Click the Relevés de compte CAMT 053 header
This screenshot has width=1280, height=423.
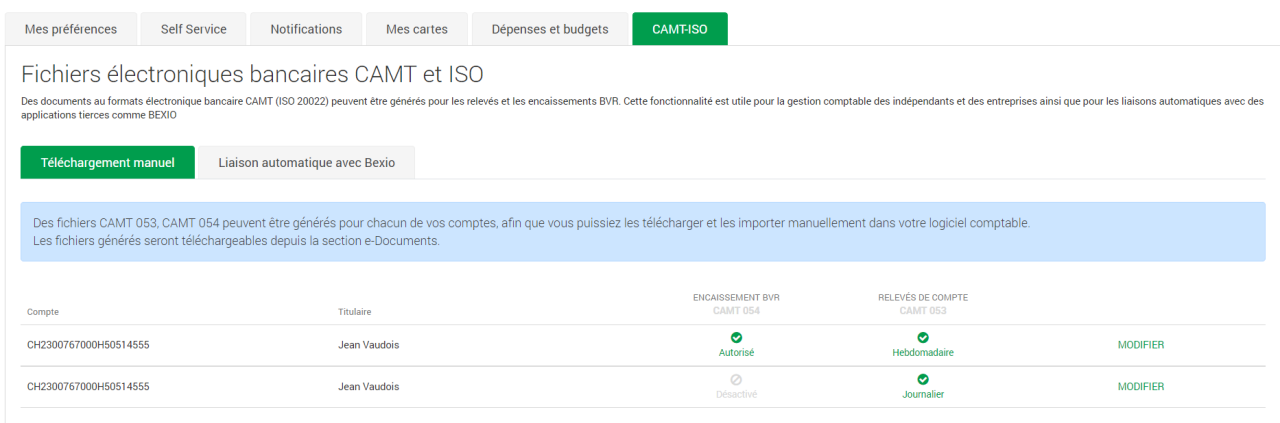click(x=923, y=304)
